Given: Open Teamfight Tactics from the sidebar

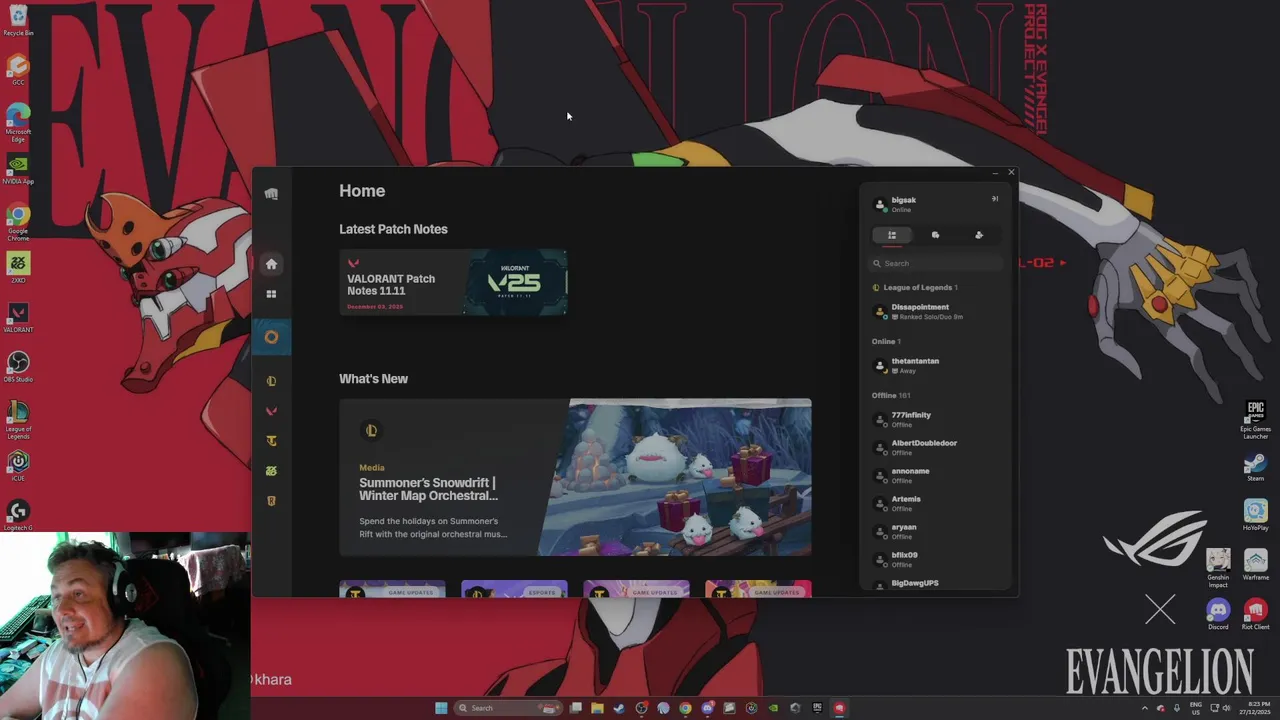Looking at the screenshot, I should coord(271,441).
